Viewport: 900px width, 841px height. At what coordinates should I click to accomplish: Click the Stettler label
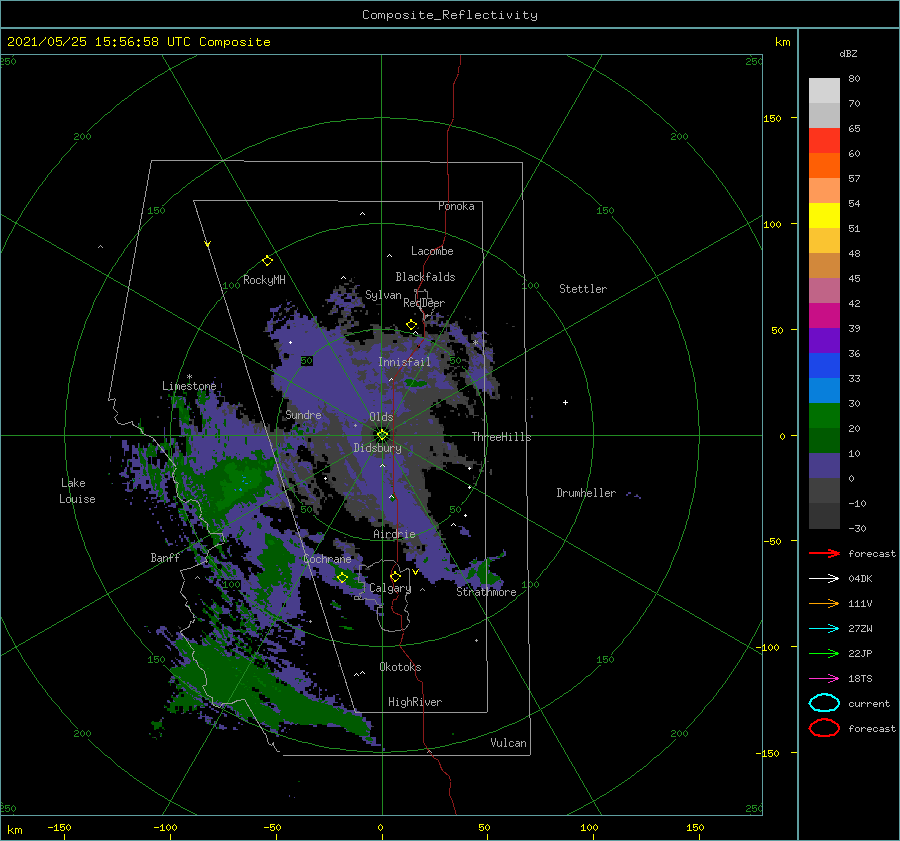(583, 289)
